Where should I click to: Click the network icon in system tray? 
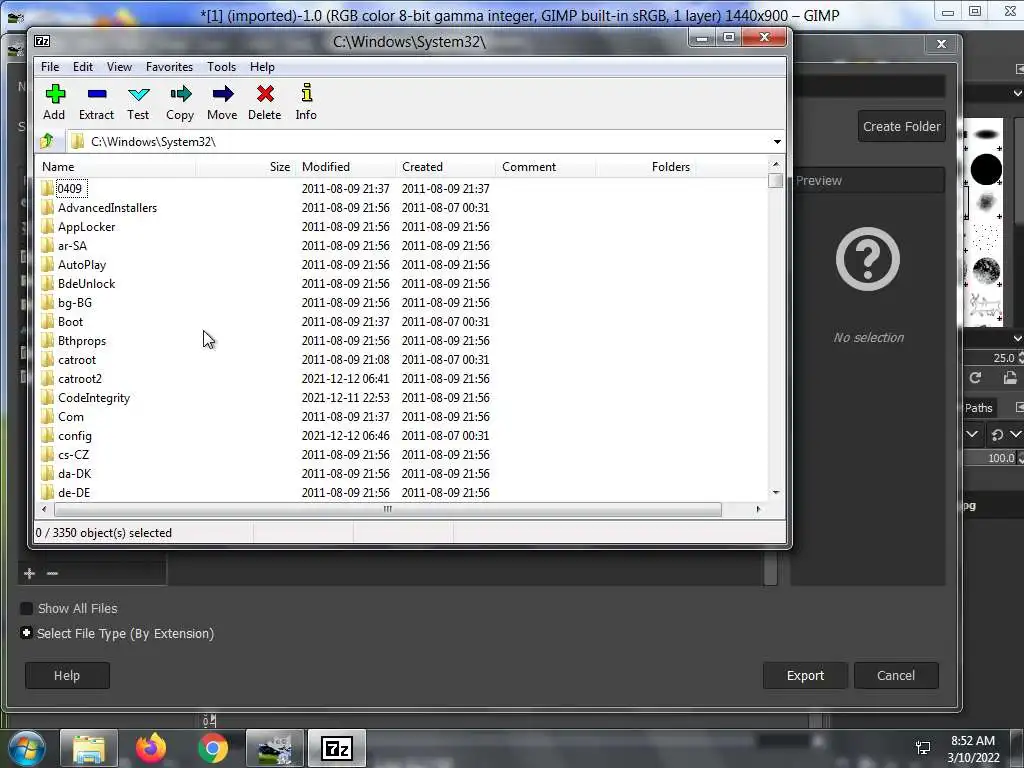click(923, 748)
